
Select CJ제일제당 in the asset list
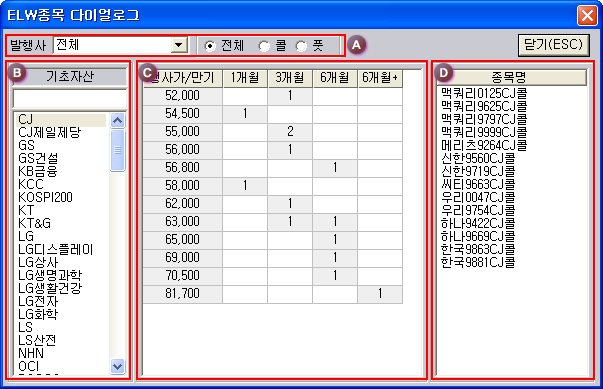click(50, 132)
